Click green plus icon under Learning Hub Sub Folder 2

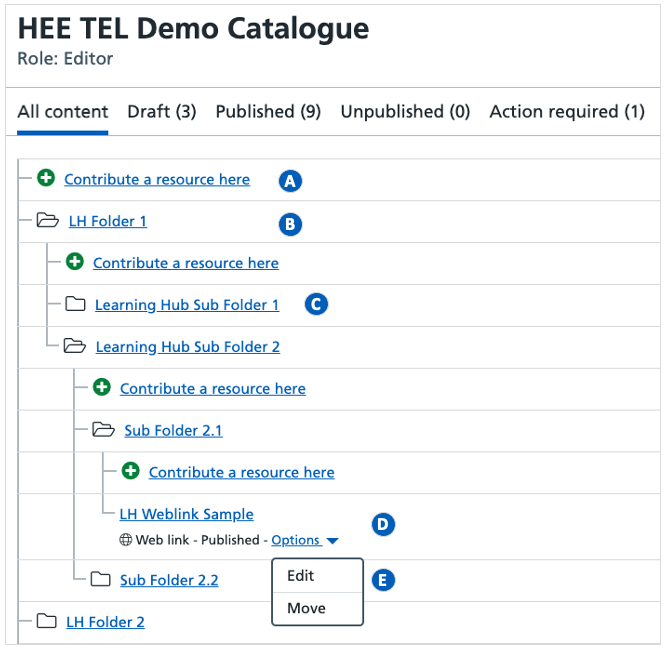(x=101, y=388)
